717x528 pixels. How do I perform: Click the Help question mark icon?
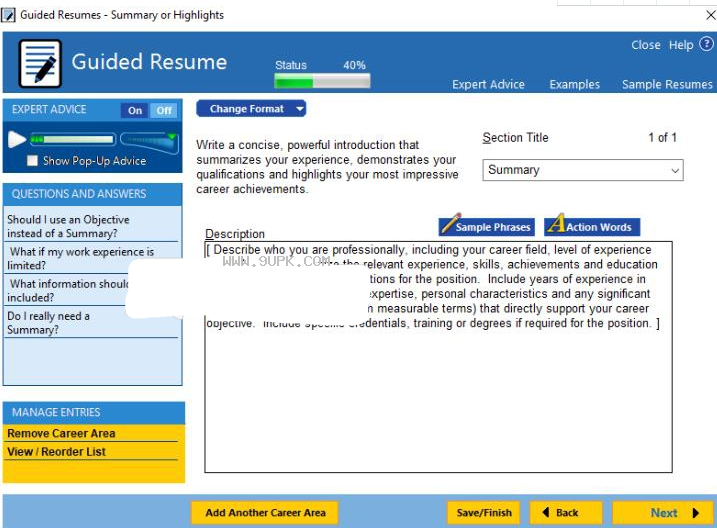point(706,44)
